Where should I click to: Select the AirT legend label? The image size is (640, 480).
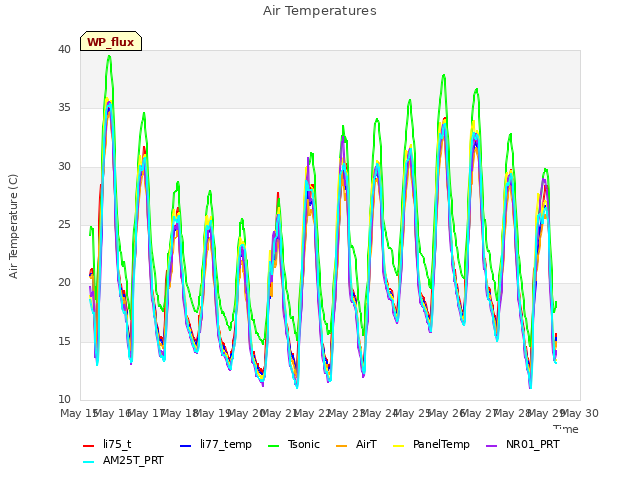click(x=366, y=444)
